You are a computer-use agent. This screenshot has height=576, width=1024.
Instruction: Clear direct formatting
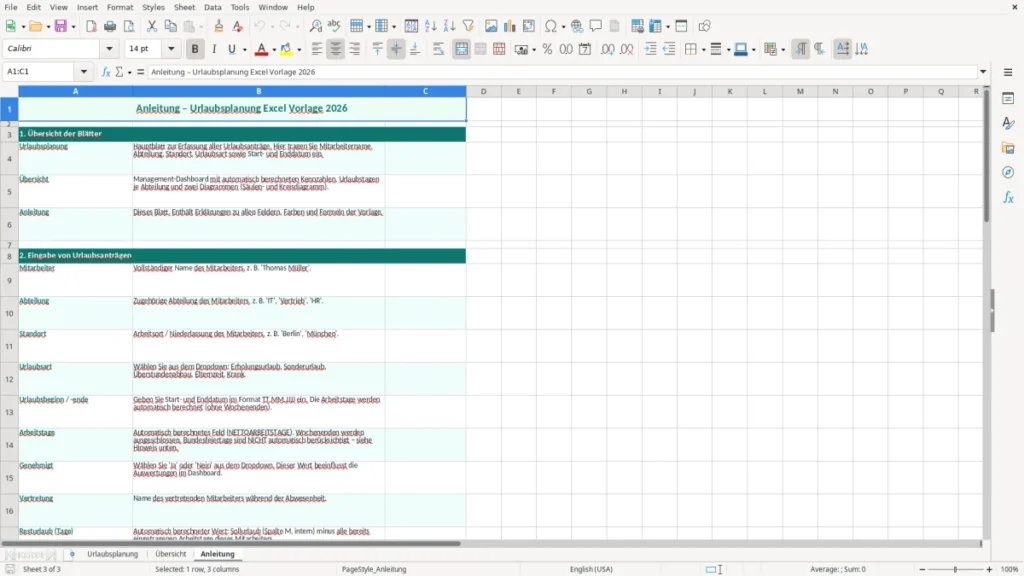tap(238, 26)
